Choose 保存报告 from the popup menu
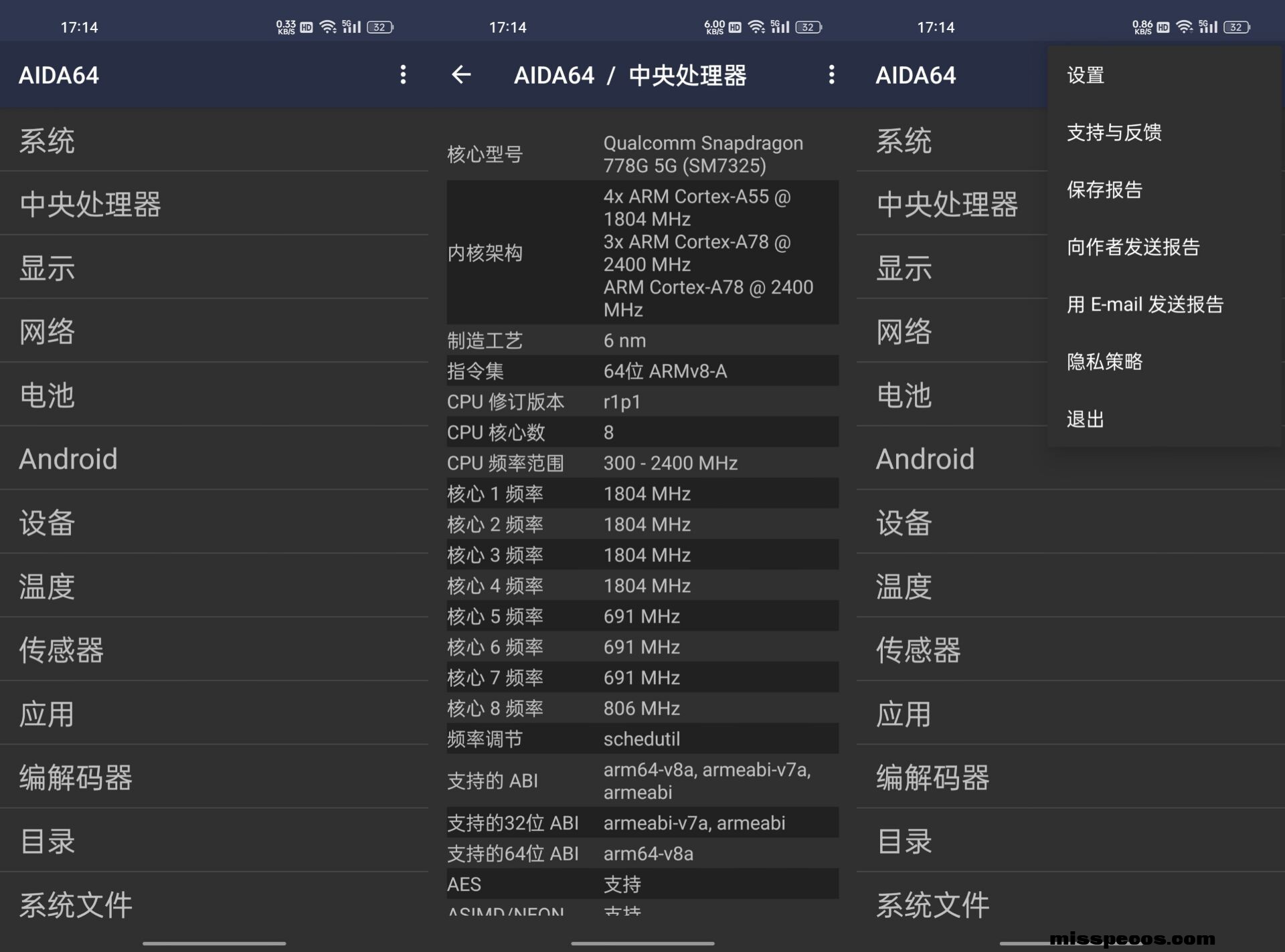1285x952 pixels. (x=1165, y=190)
